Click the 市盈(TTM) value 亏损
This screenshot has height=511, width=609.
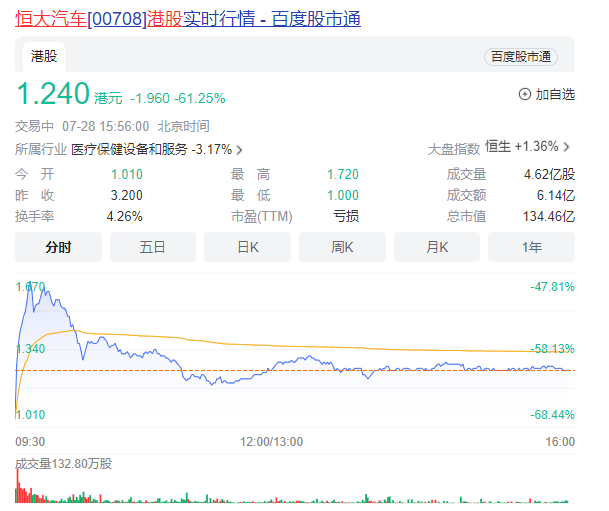[346, 216]
